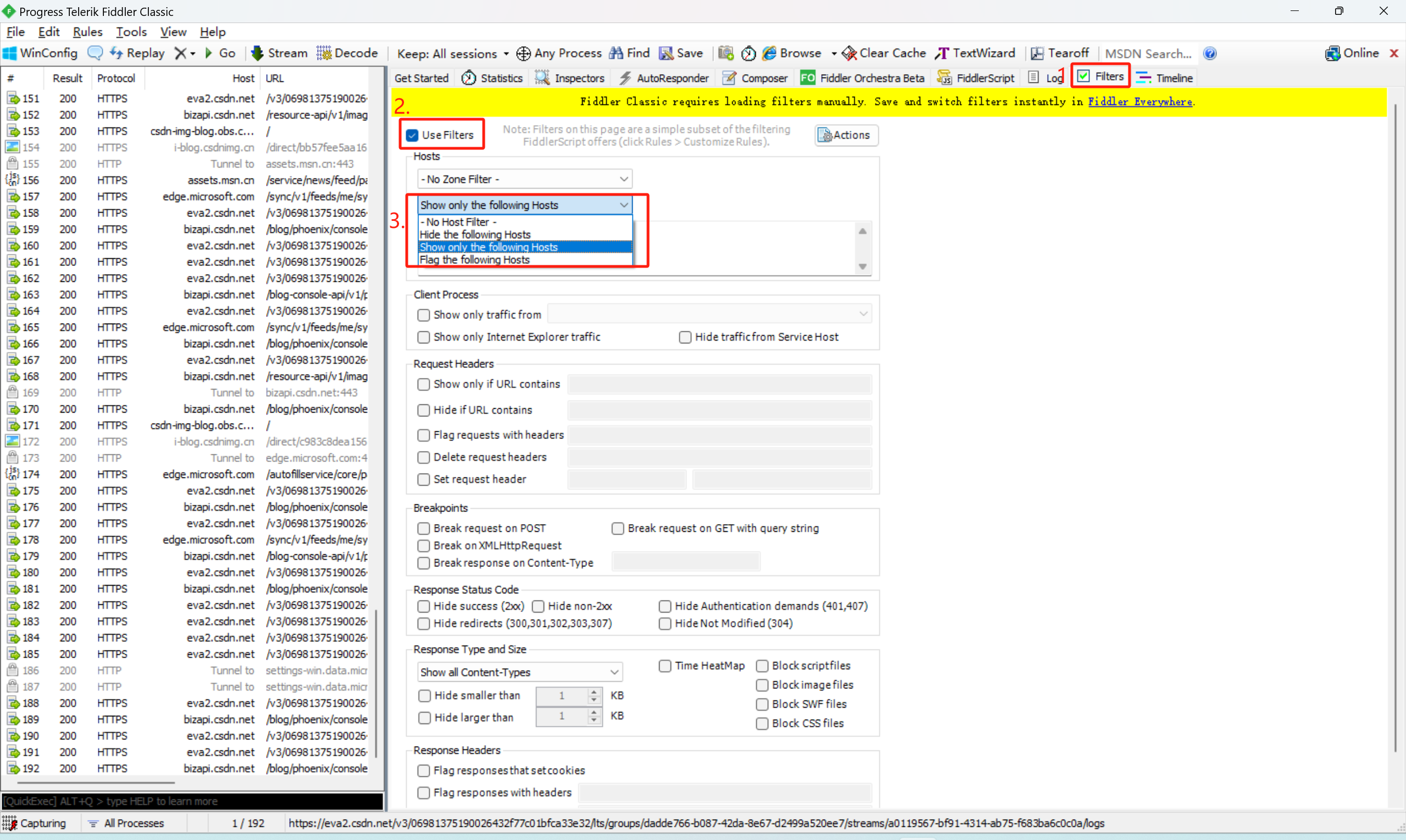Image resolution: width=1406 pixels, height=840 pixels.
Task: Click the Hide smaller than up stepper
Action: pos(594,692)
